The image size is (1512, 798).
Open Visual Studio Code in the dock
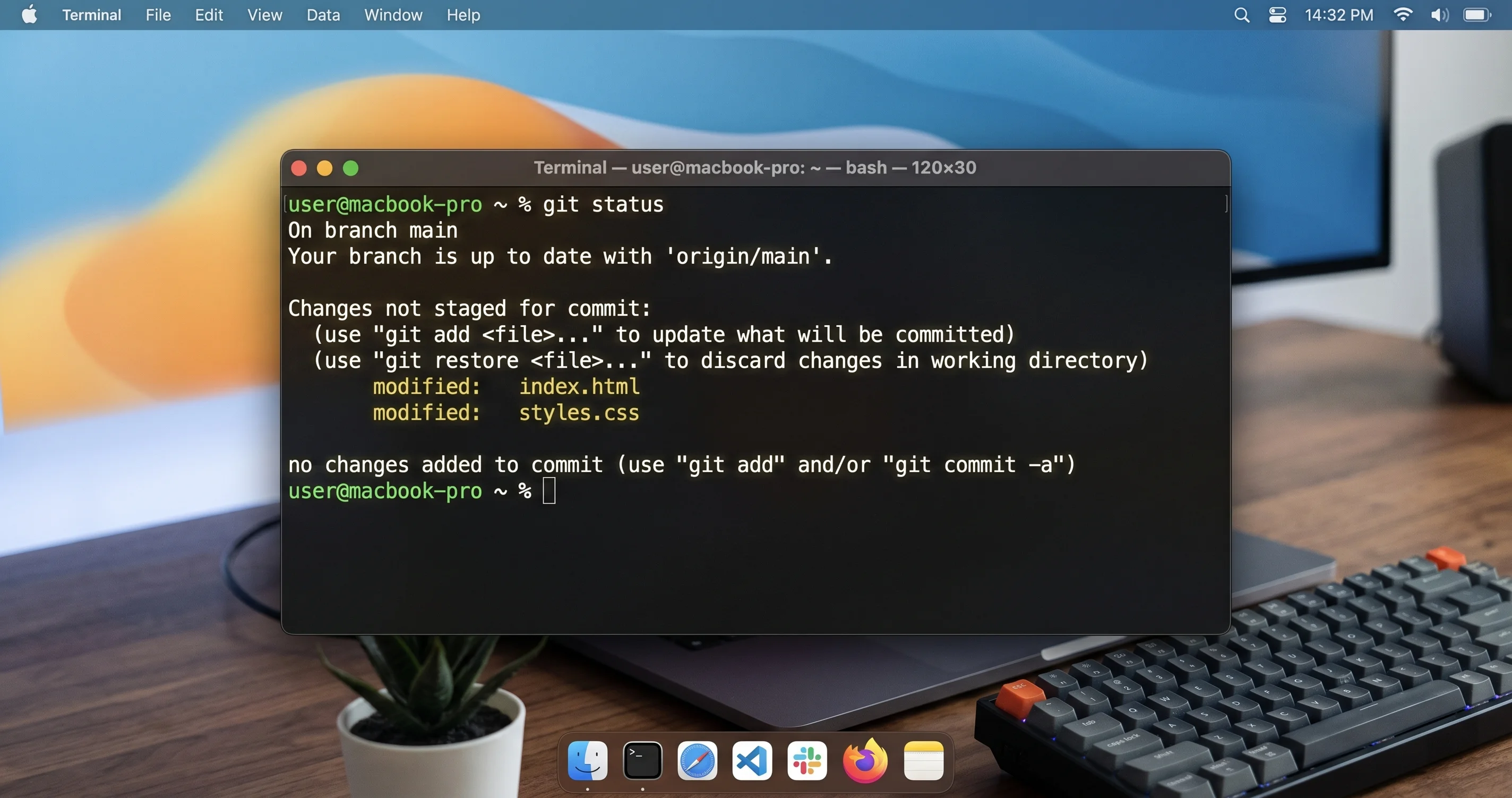pyautogui.click(x=752, y=761)
